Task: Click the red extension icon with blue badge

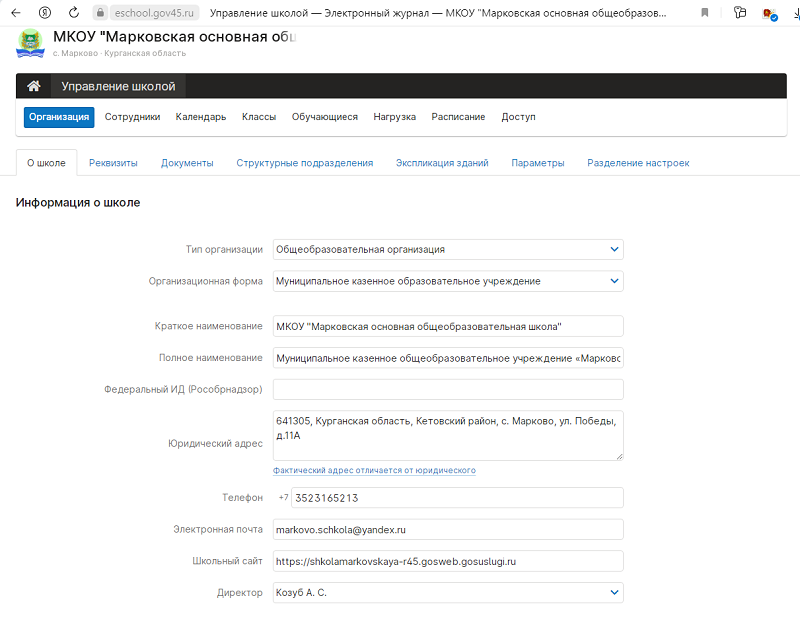Action: pos(769,14)
